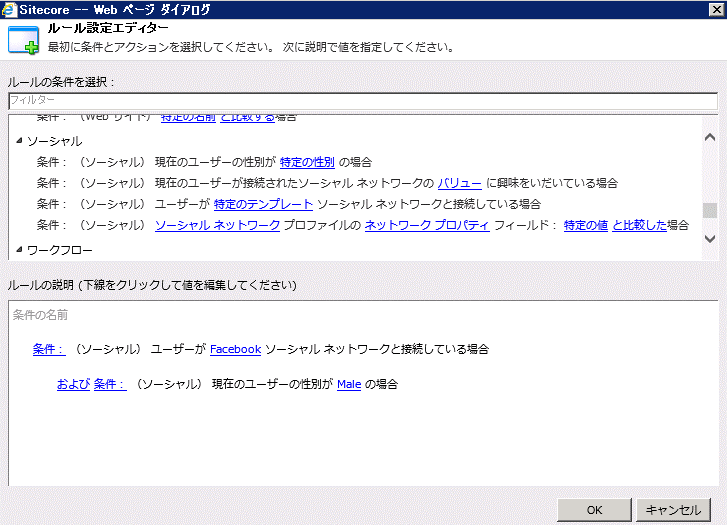Click the と比較した operator link
This screenshot has width=727, height=525.
pos(639,225)
